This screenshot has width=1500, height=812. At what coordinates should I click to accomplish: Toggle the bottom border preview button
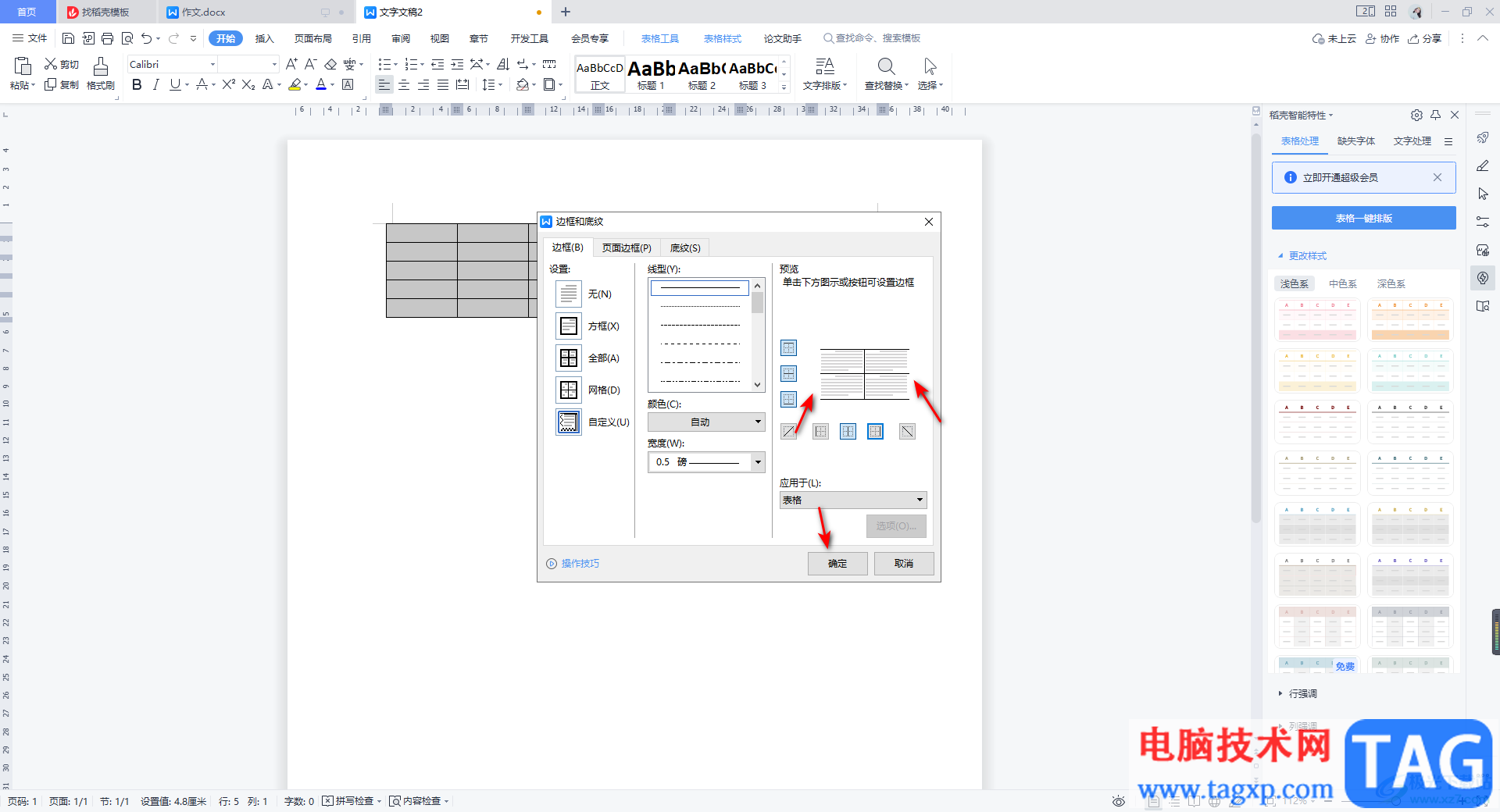tap(789, 399)
